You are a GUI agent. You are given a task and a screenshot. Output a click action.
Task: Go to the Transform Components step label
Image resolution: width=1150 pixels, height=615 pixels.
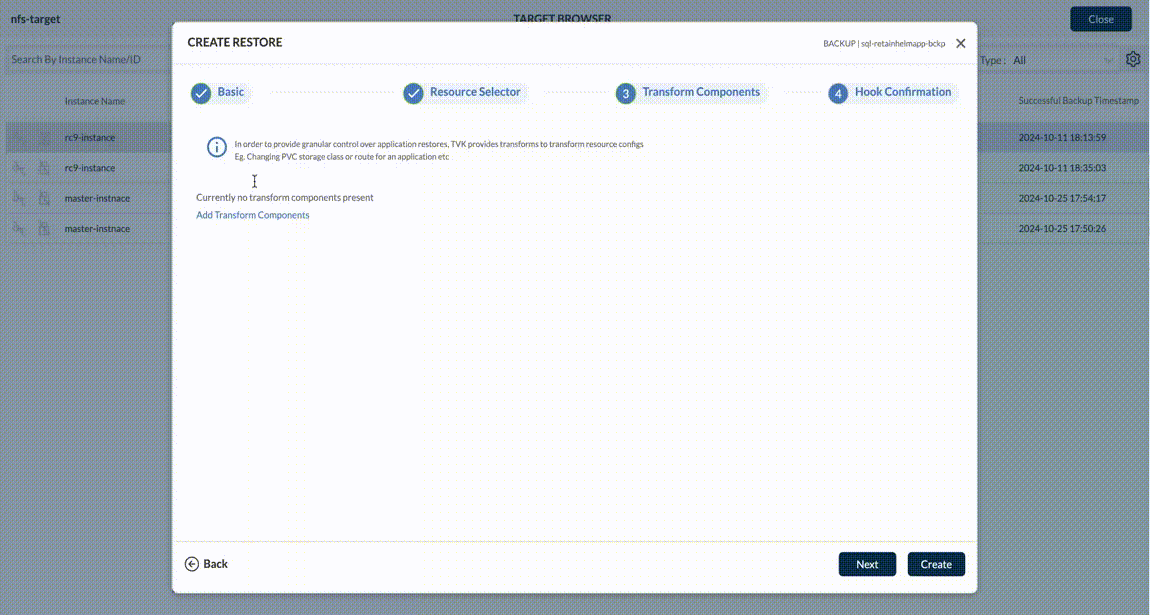[701, 92]
